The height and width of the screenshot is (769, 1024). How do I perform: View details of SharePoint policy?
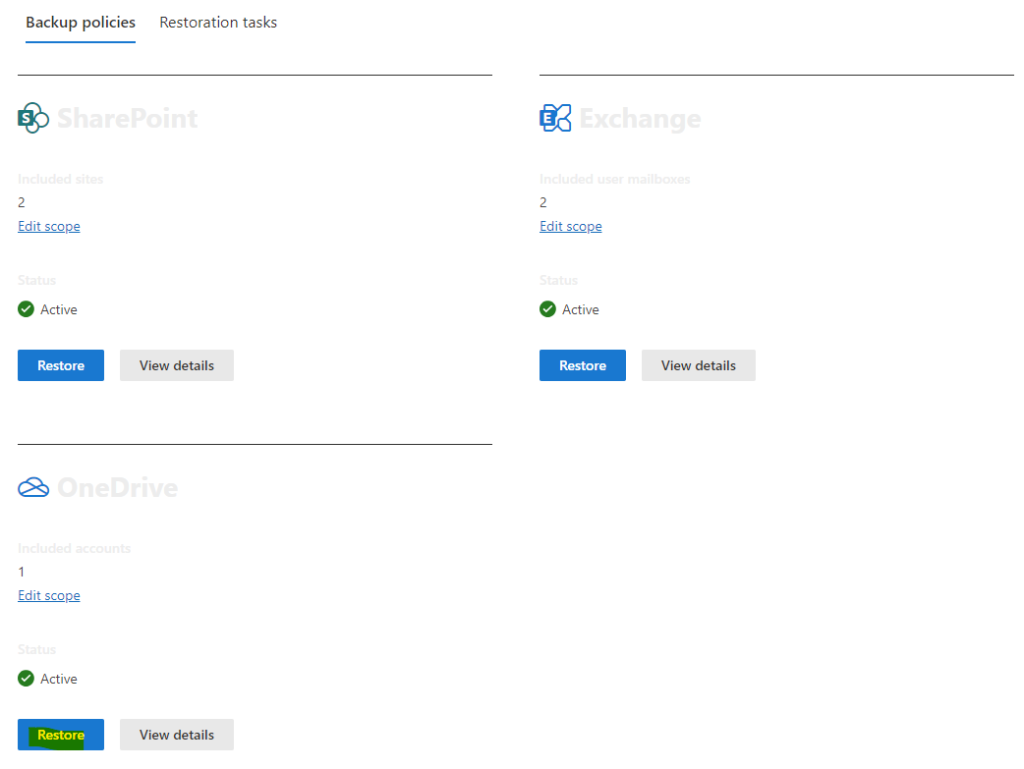click(176, 365)
